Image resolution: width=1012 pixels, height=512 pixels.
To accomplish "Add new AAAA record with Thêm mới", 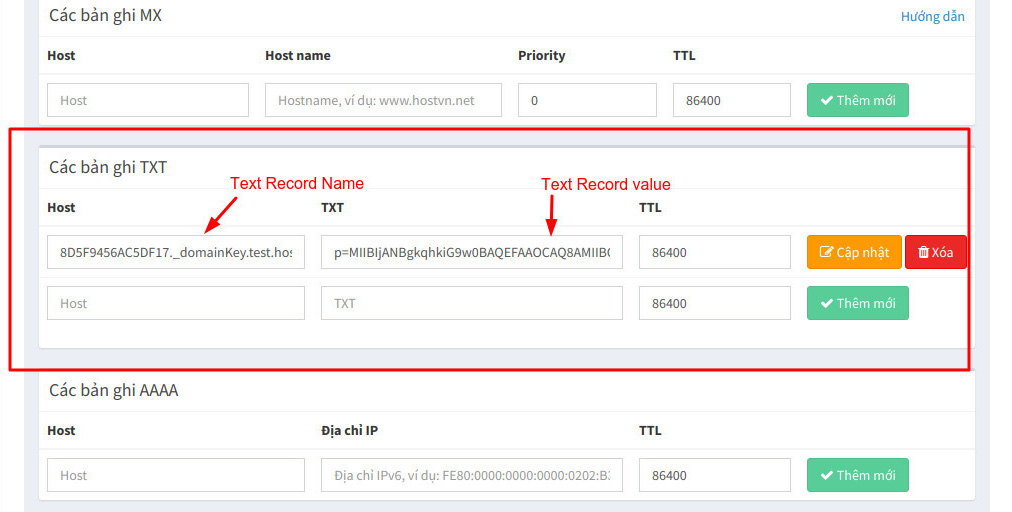I will tap(857, 475).
